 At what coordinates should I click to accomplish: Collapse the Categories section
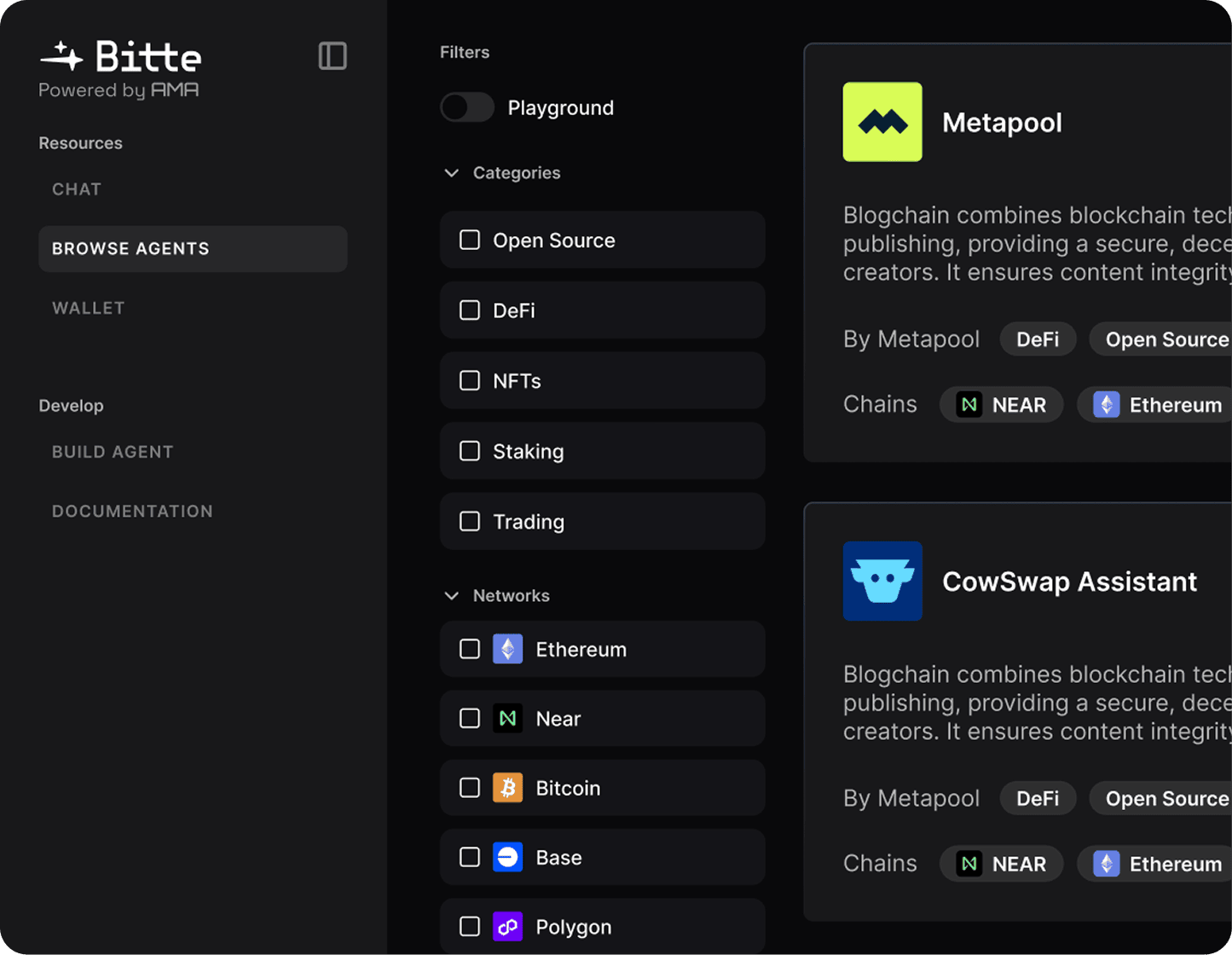click(x=451, y=172)
